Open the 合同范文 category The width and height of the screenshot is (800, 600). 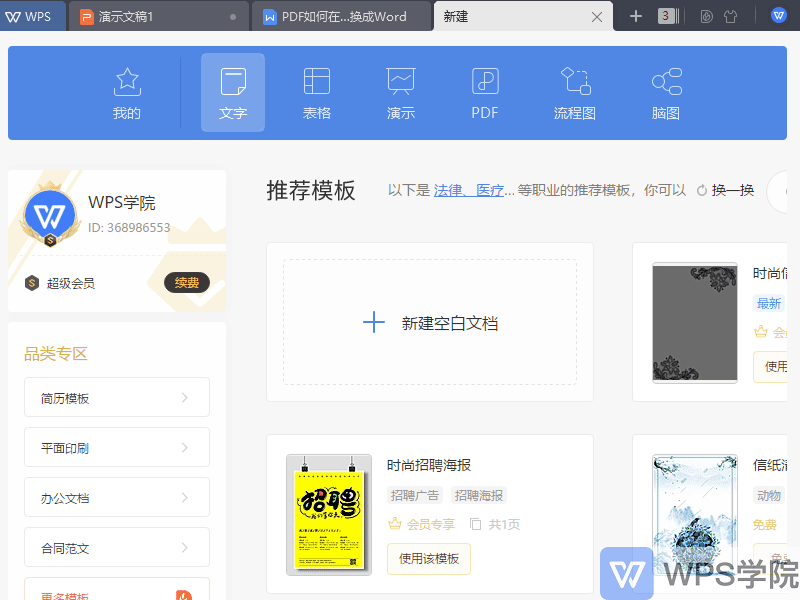116,547
